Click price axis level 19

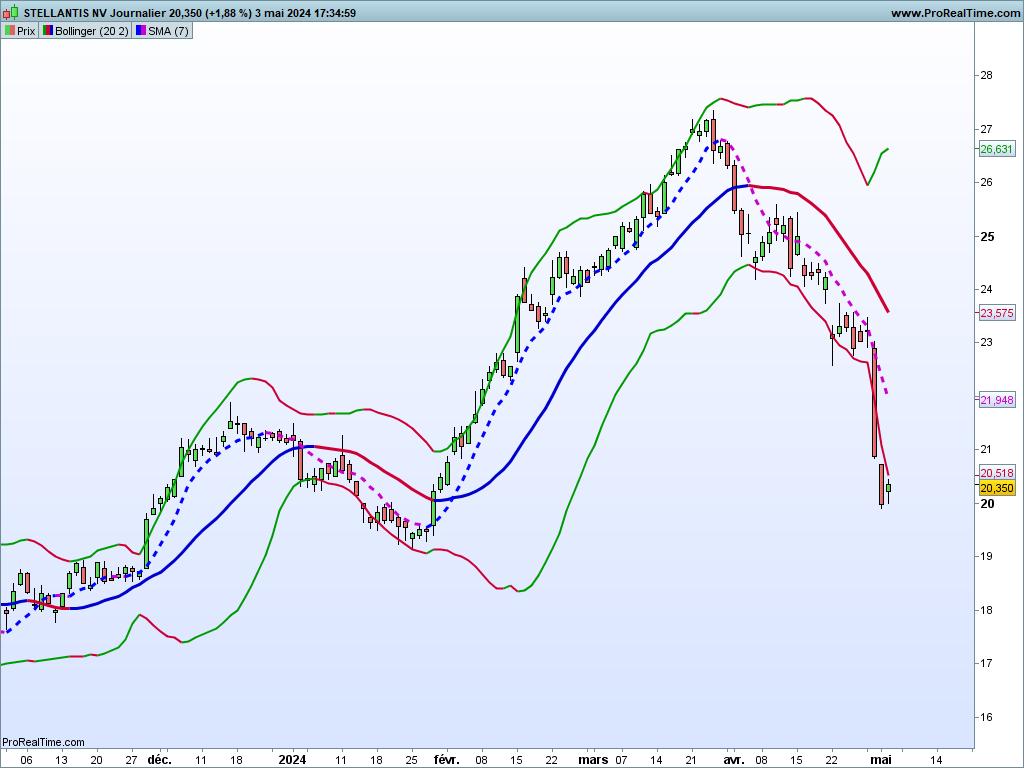pos(986,556)
